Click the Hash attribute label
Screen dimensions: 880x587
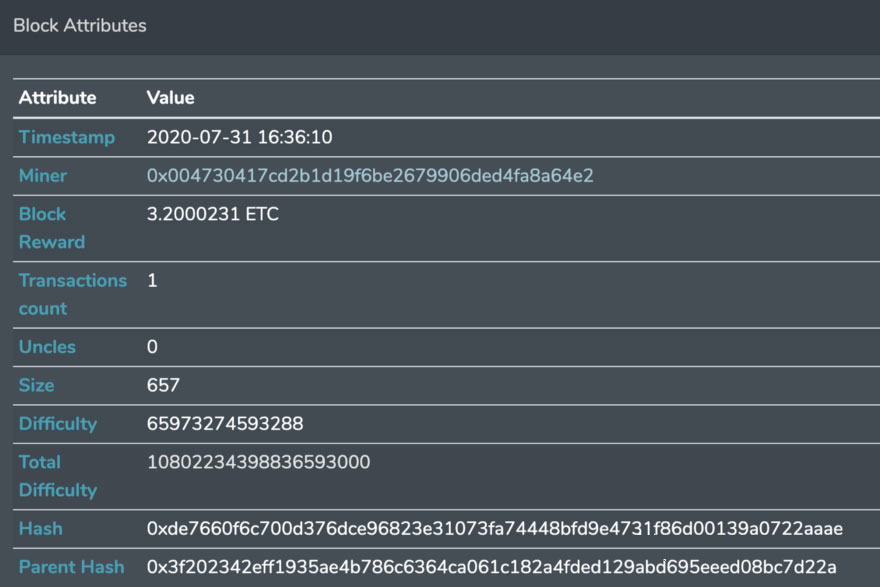(x=40, y=528)
